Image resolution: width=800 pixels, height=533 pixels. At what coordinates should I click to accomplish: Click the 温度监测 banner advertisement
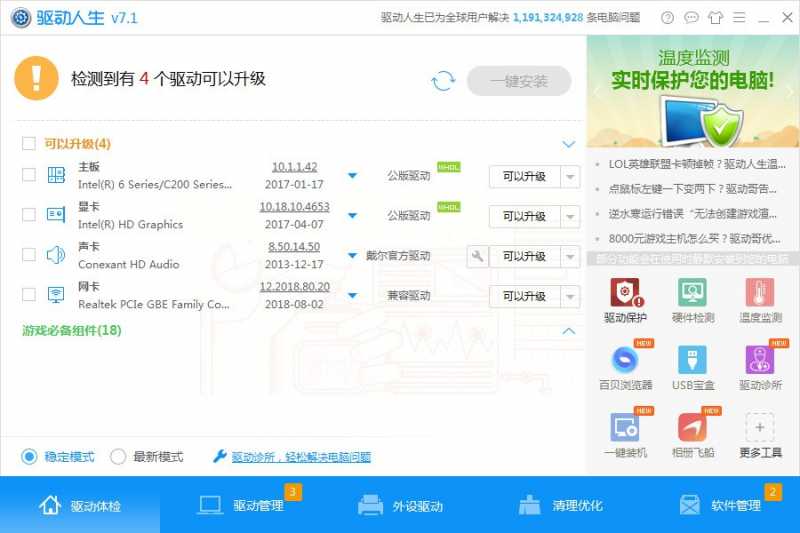[x=693, y=92]
